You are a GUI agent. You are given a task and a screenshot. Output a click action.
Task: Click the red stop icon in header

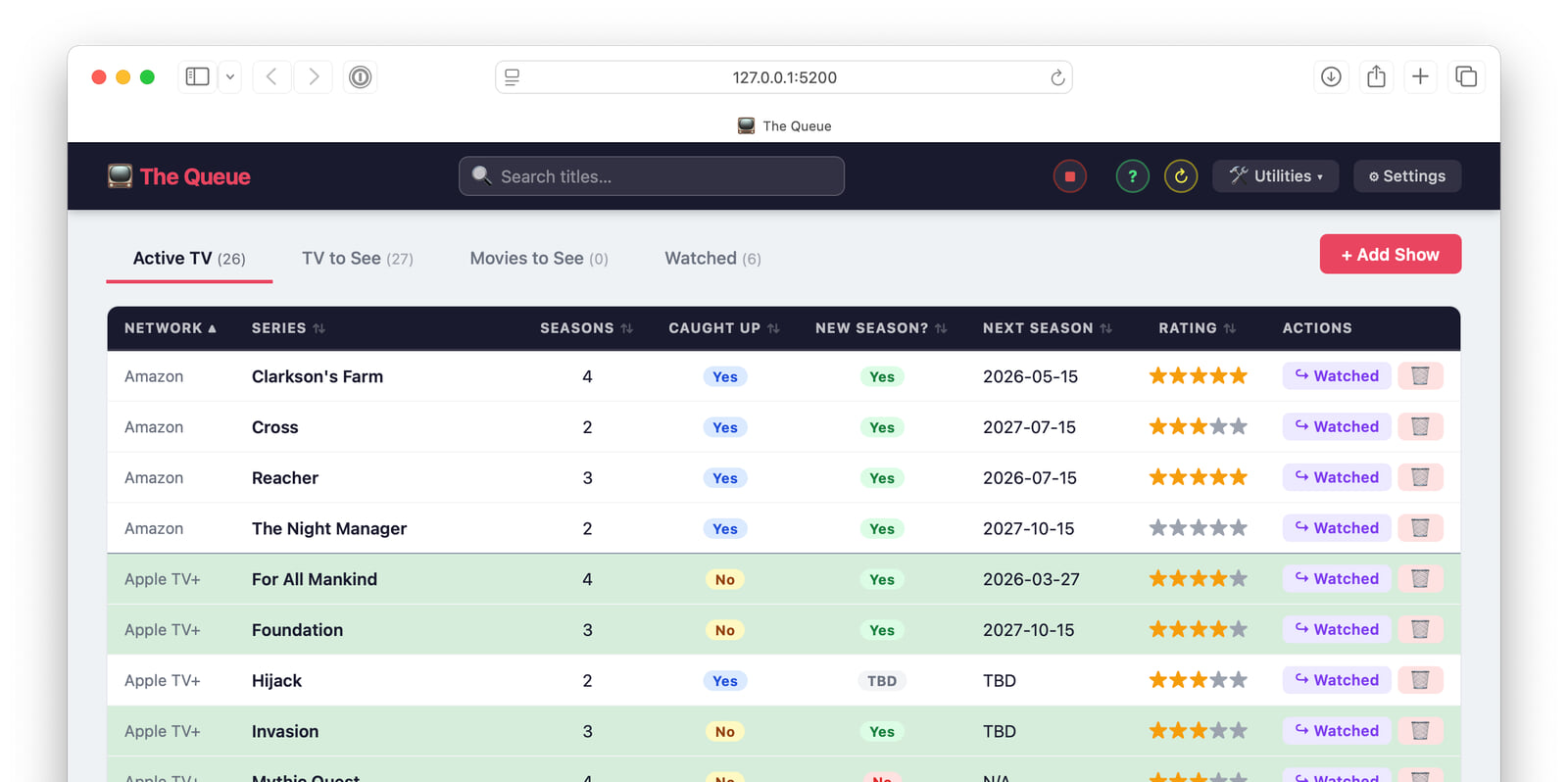coord(1069,176)
